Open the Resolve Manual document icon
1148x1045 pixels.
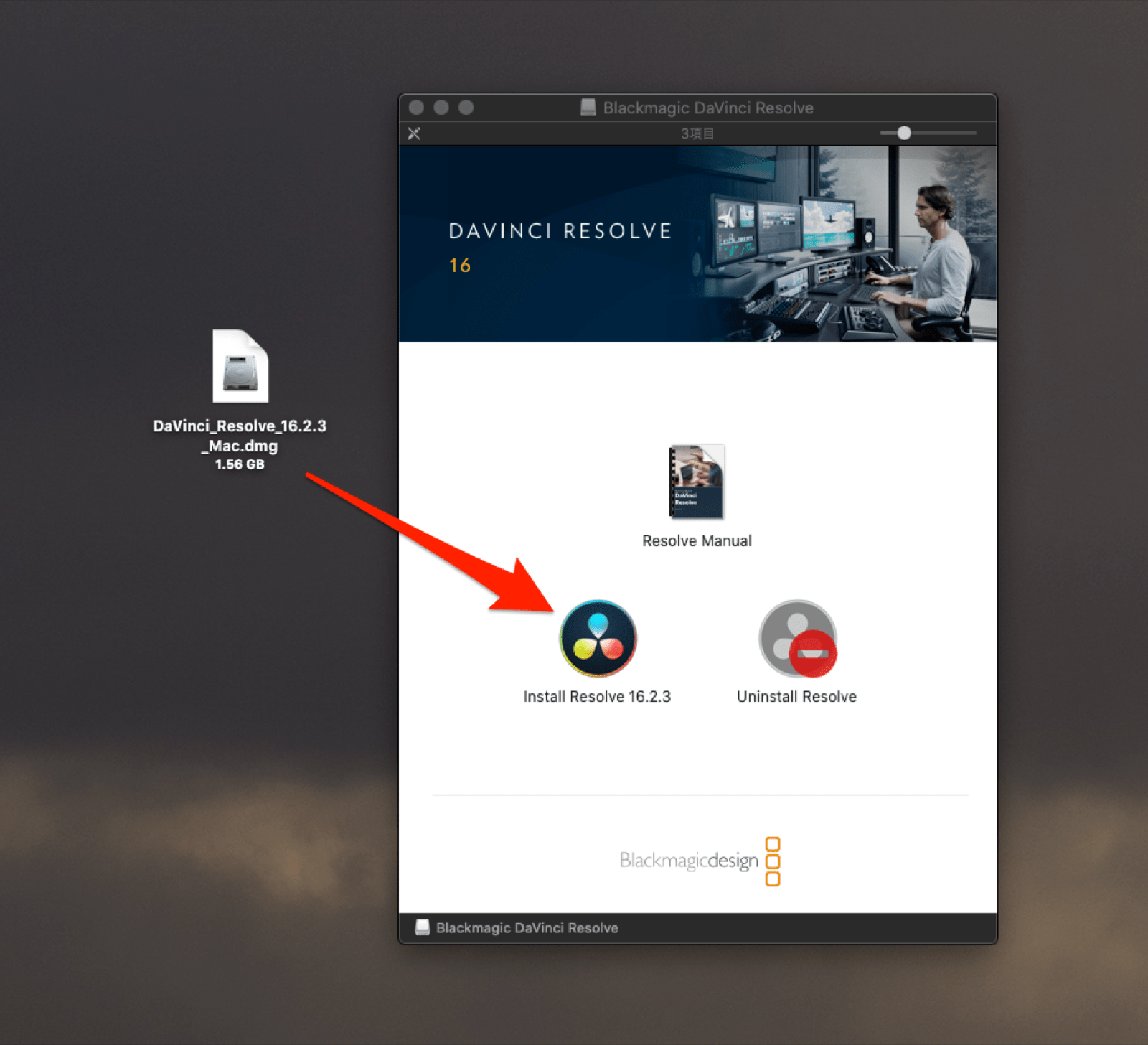click(697, 481)
